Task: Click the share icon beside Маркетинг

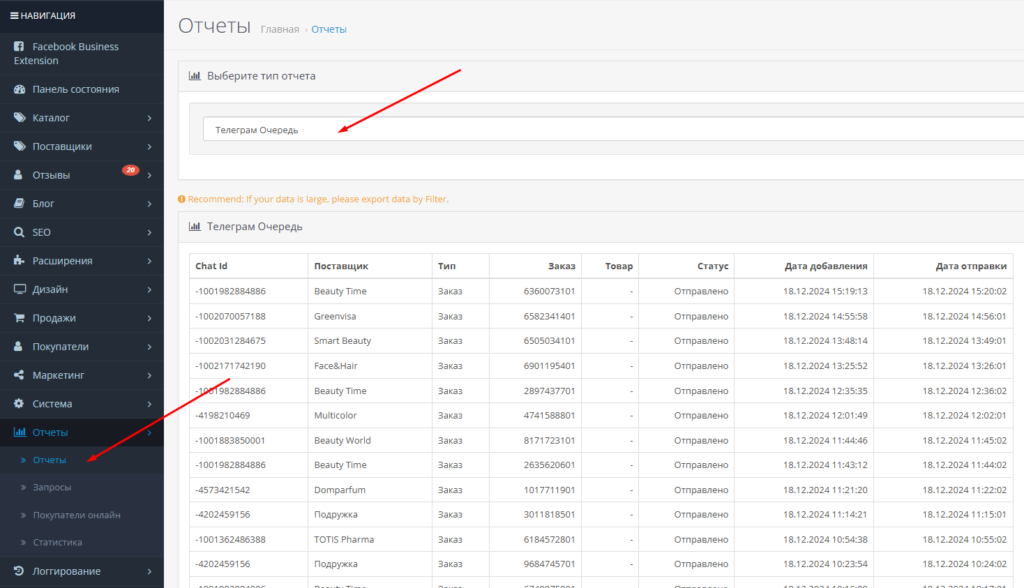Action: [20, 376]
